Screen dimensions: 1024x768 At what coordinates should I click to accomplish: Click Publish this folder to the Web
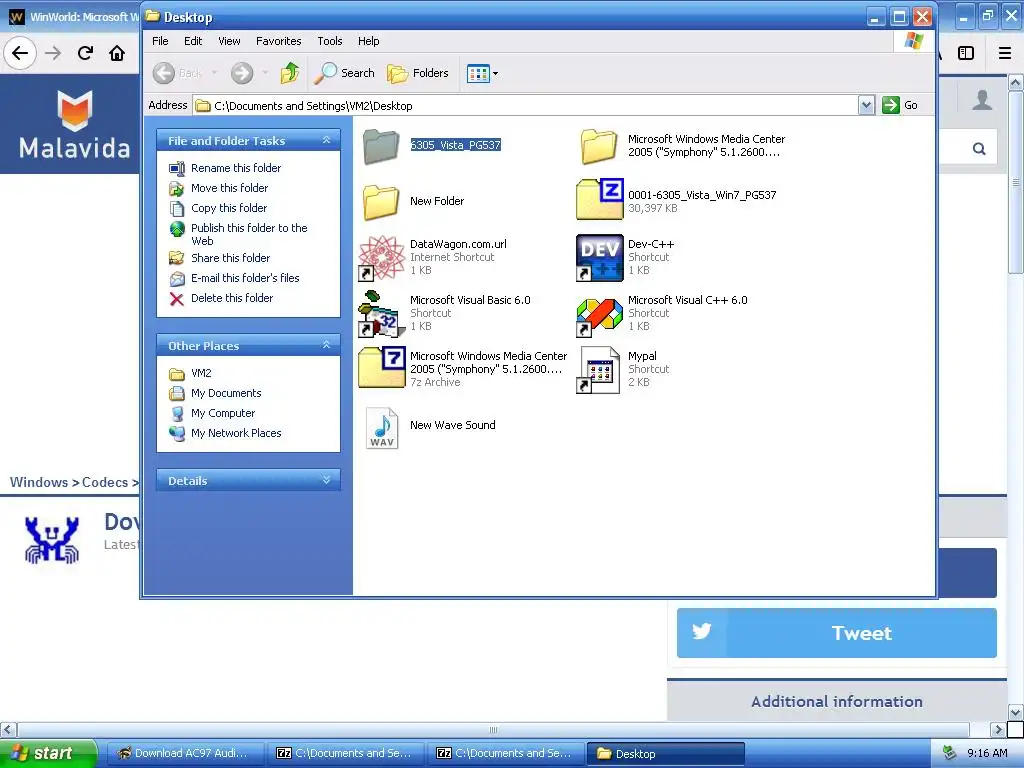point(238,234)
